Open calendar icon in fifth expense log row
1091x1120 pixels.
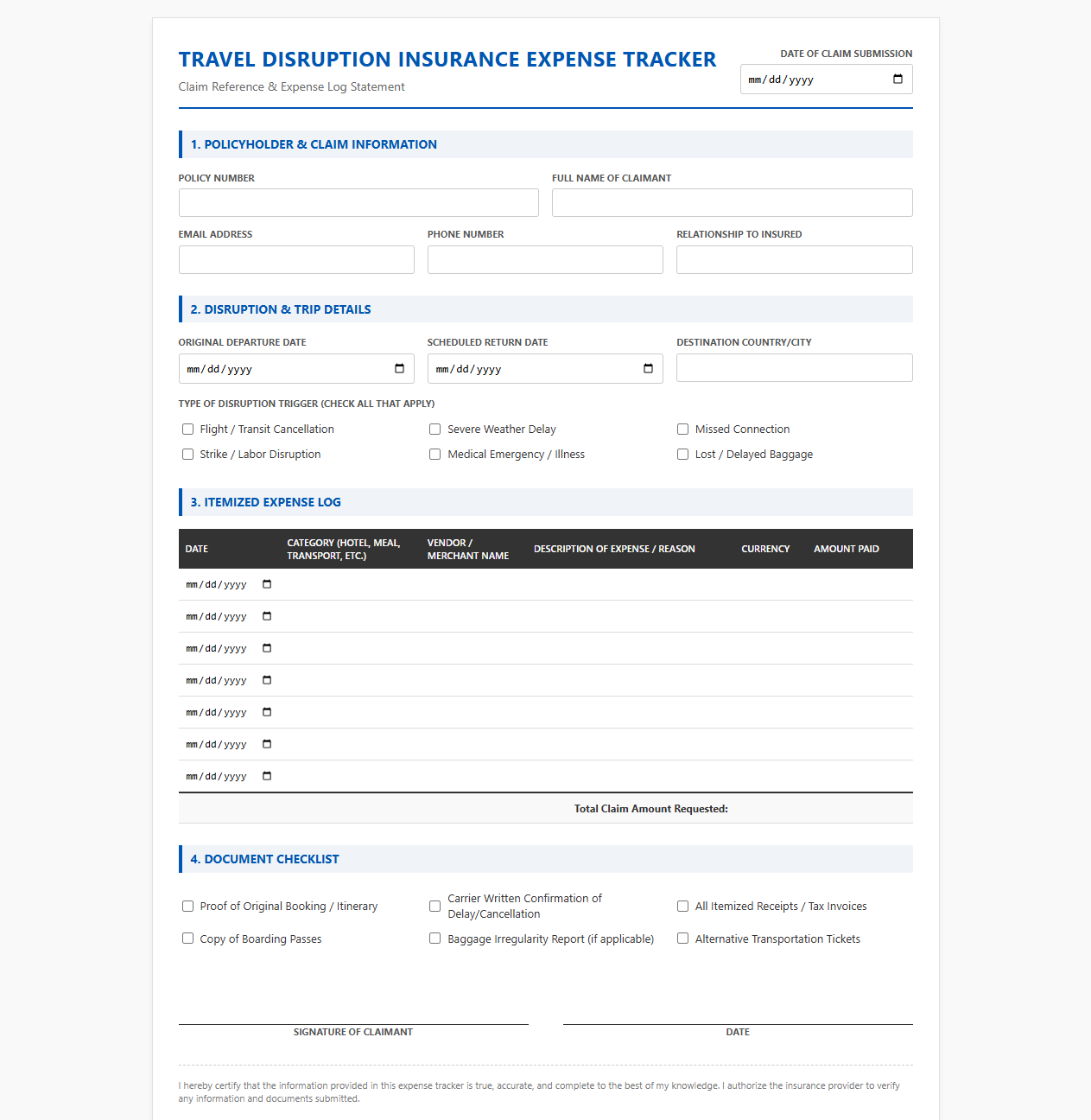tap(267, 712)
